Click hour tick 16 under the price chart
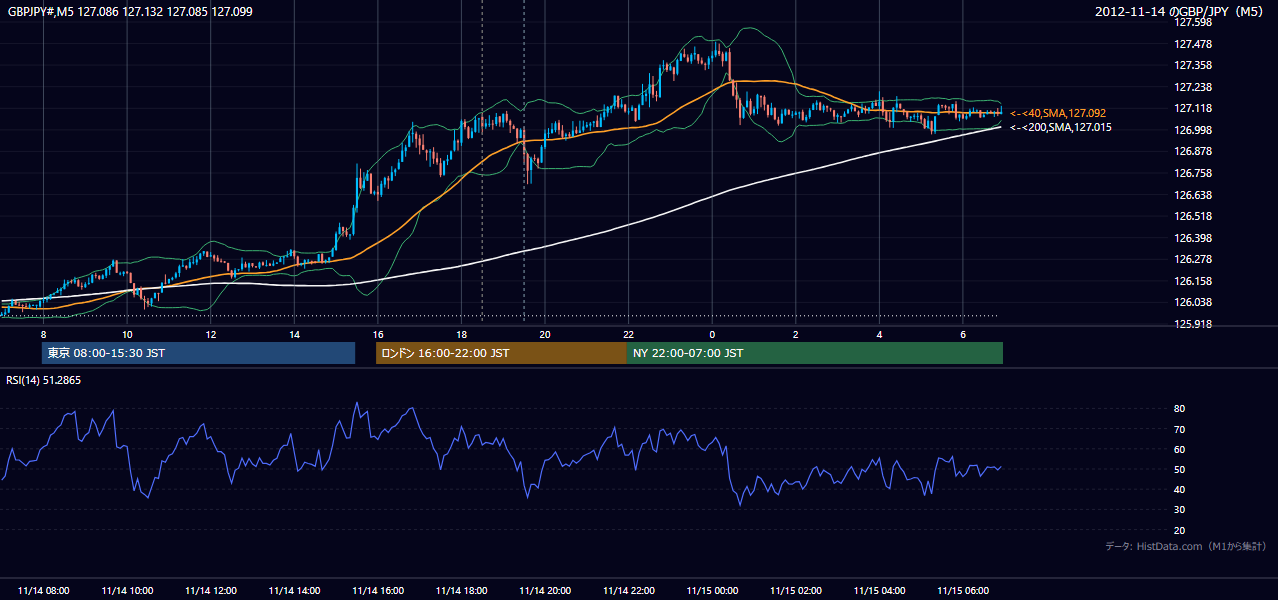The width and height of the screenshot is (1278, 600). point(378,334)
